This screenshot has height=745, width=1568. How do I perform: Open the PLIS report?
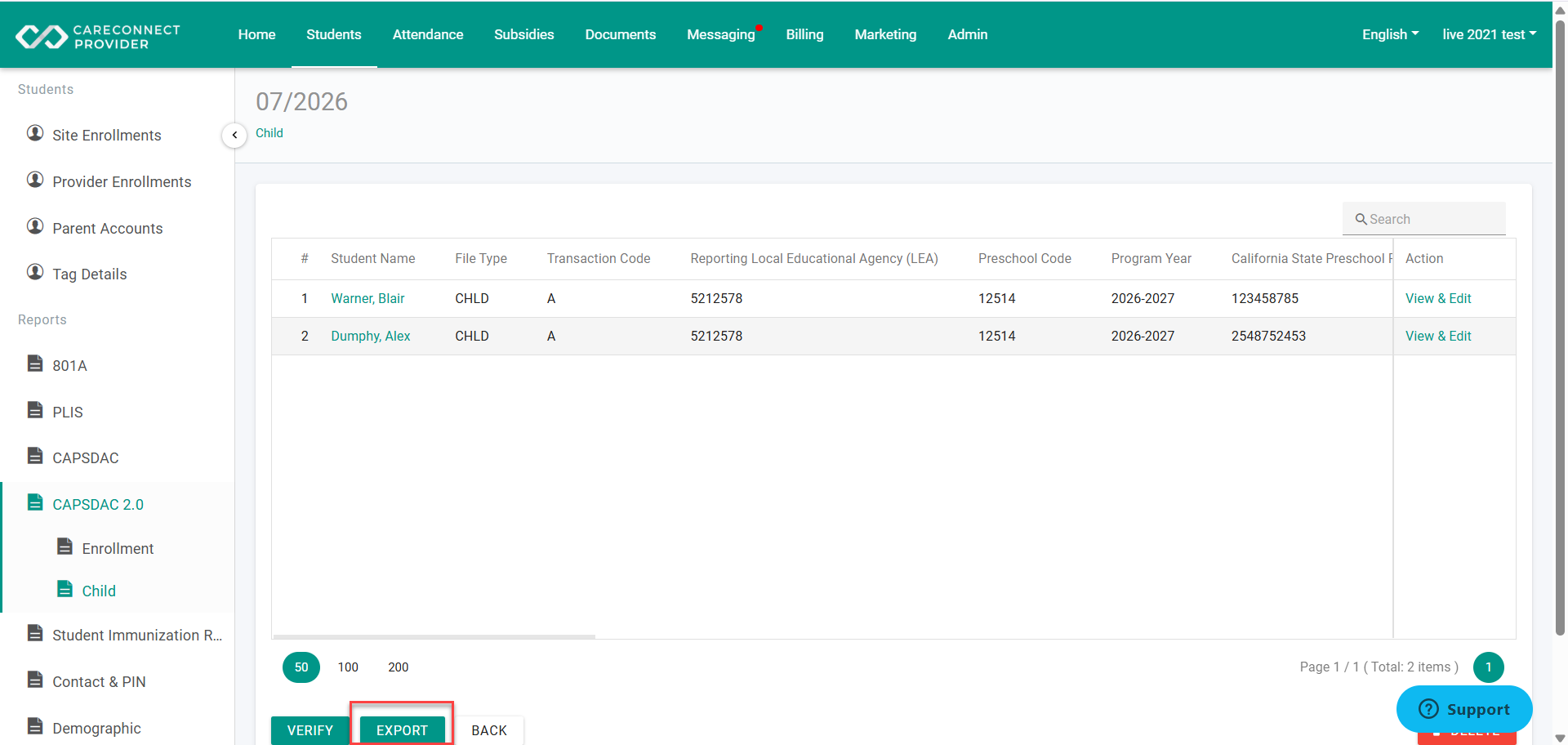68,413
